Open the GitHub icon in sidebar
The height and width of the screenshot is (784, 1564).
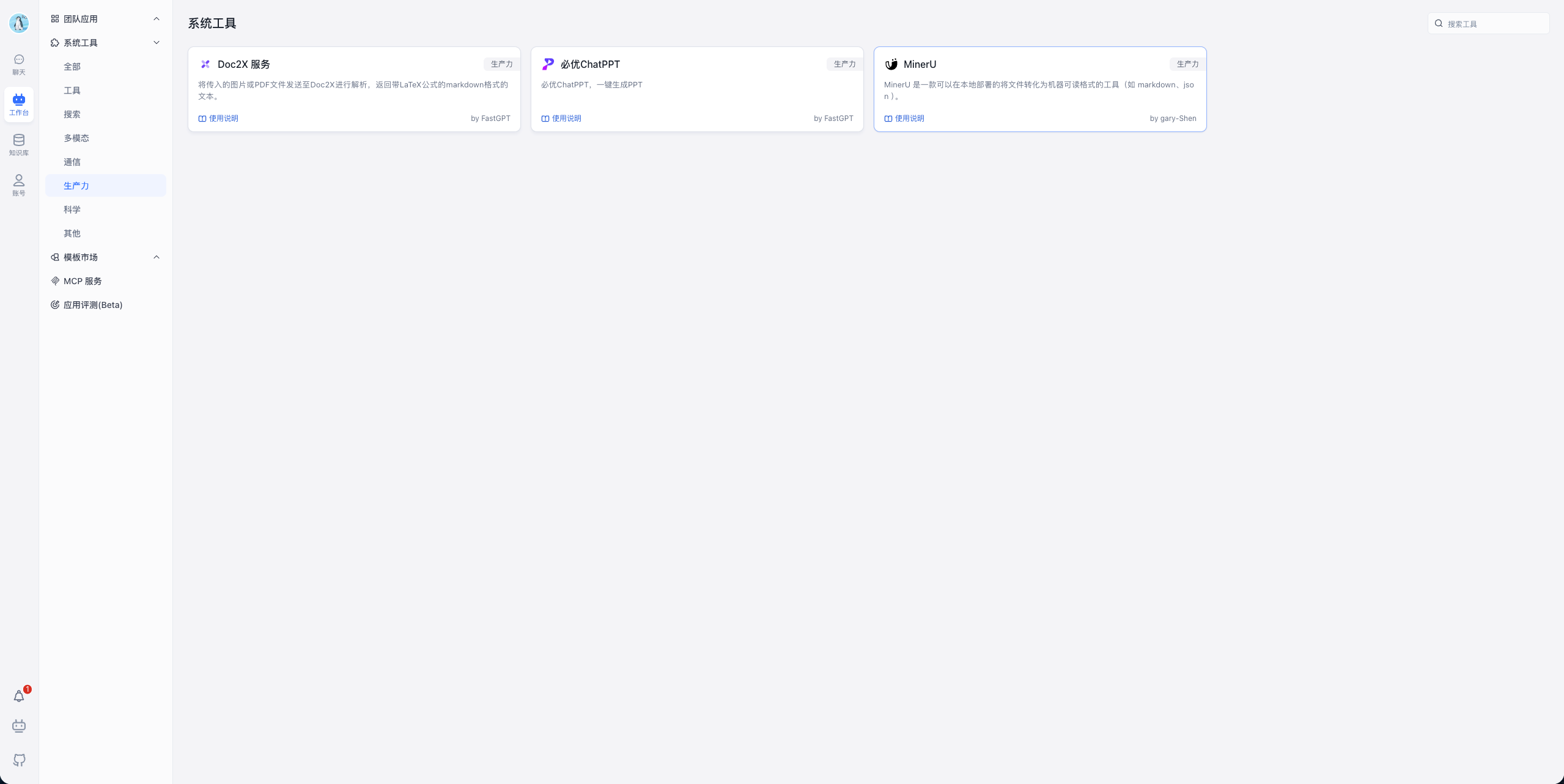pos(19,760)
